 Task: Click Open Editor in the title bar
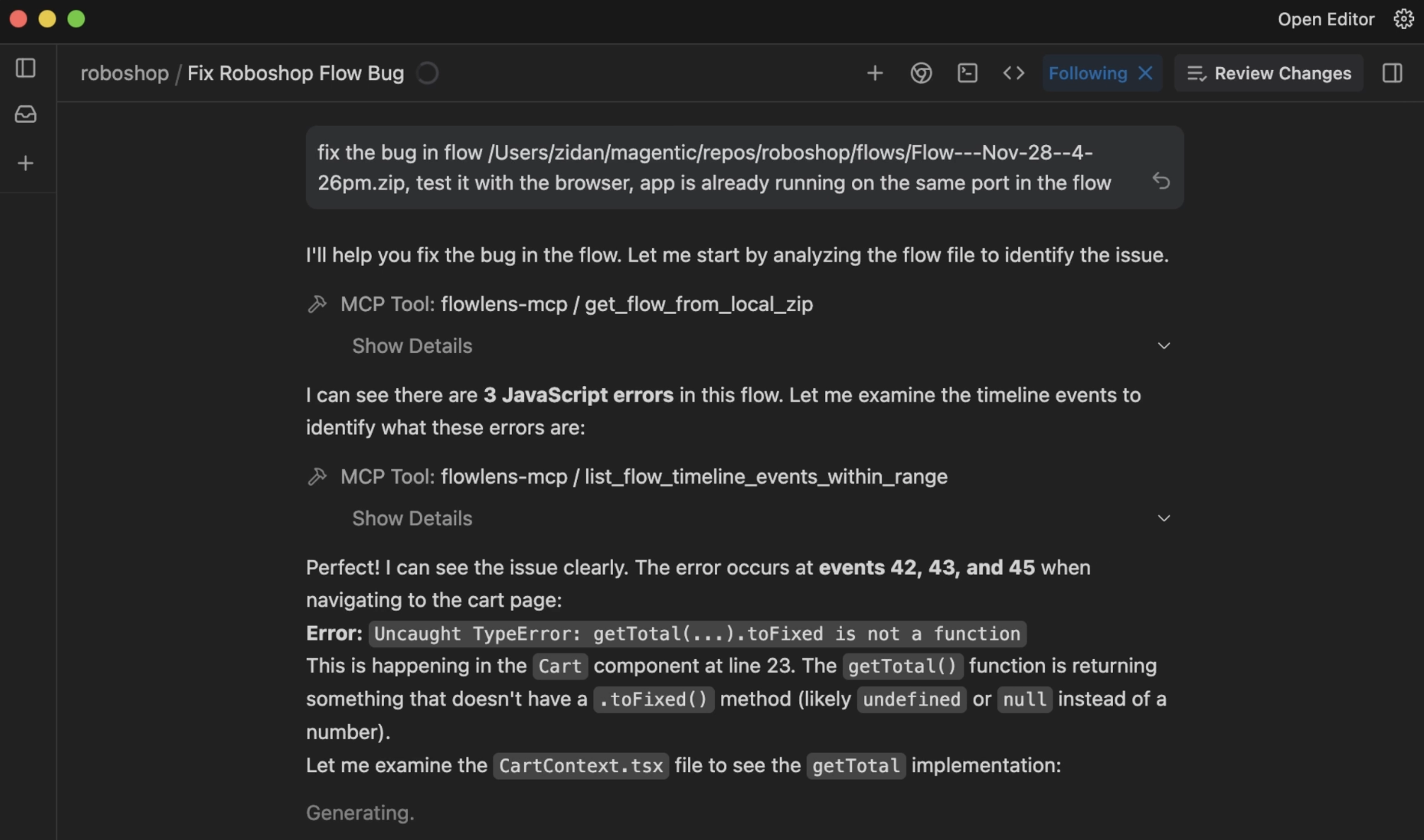[x=1325, y=19]
